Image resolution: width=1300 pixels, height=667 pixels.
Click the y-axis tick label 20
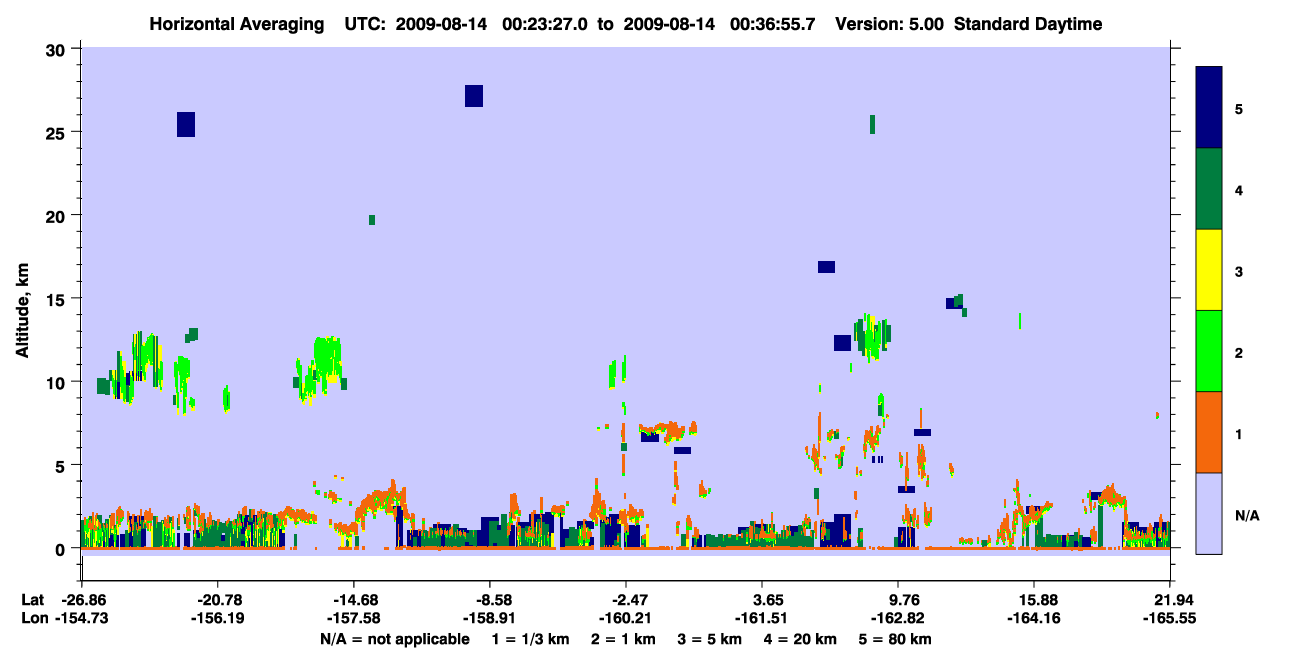click(x=57, y=216)
